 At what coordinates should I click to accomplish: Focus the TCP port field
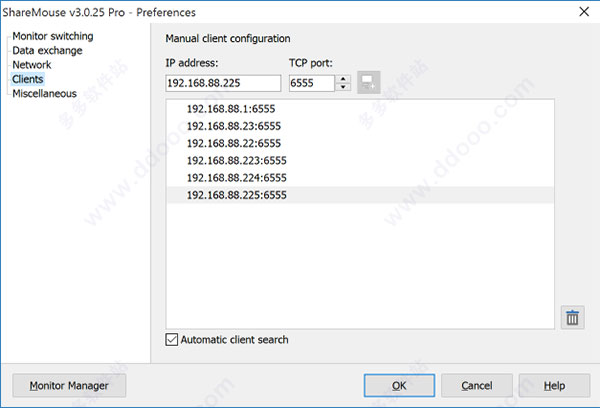click(312, 83)
